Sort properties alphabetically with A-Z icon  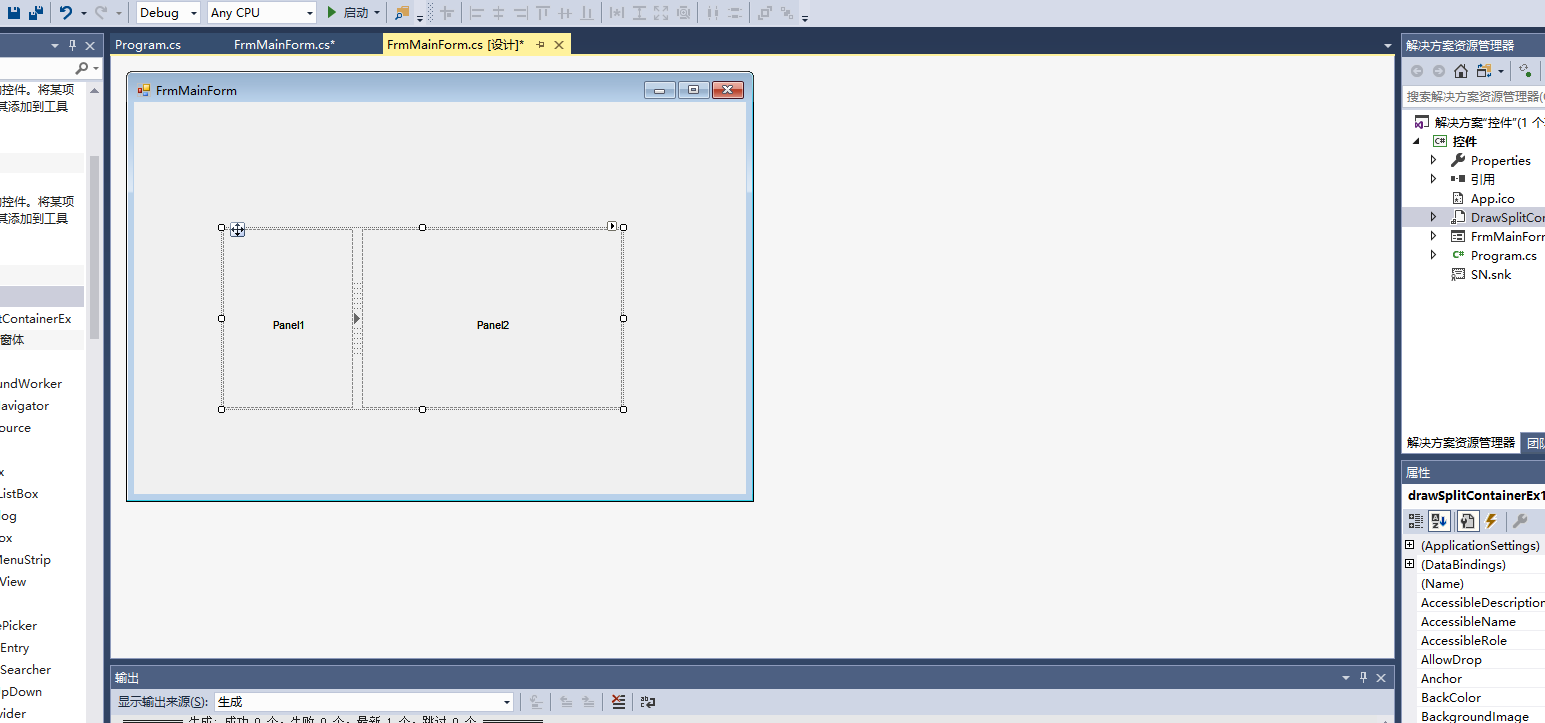1439,521
